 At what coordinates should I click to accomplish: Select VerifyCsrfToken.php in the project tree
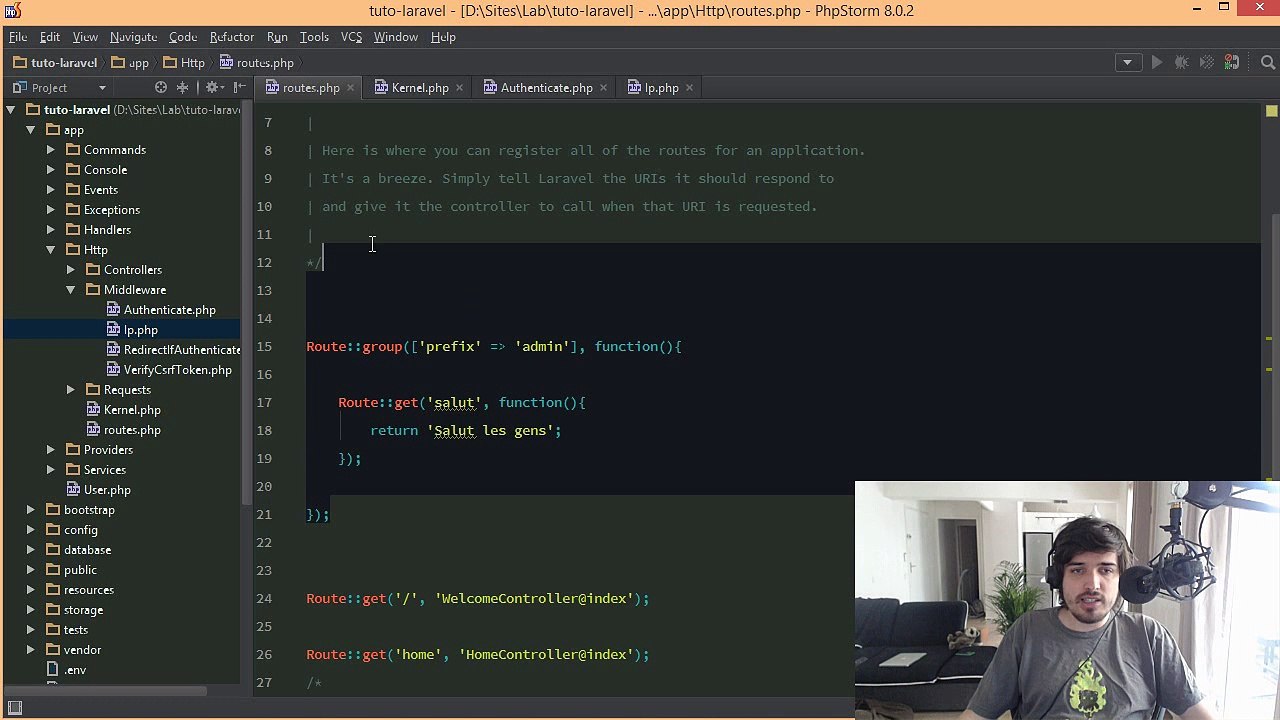tap(168, 370)
